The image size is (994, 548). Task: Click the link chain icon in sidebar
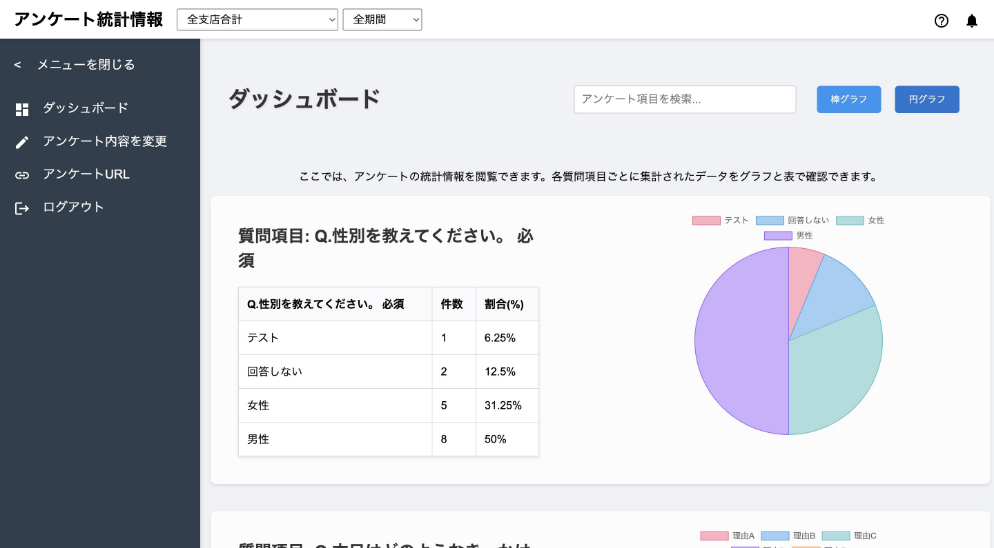tap(22, 175)
